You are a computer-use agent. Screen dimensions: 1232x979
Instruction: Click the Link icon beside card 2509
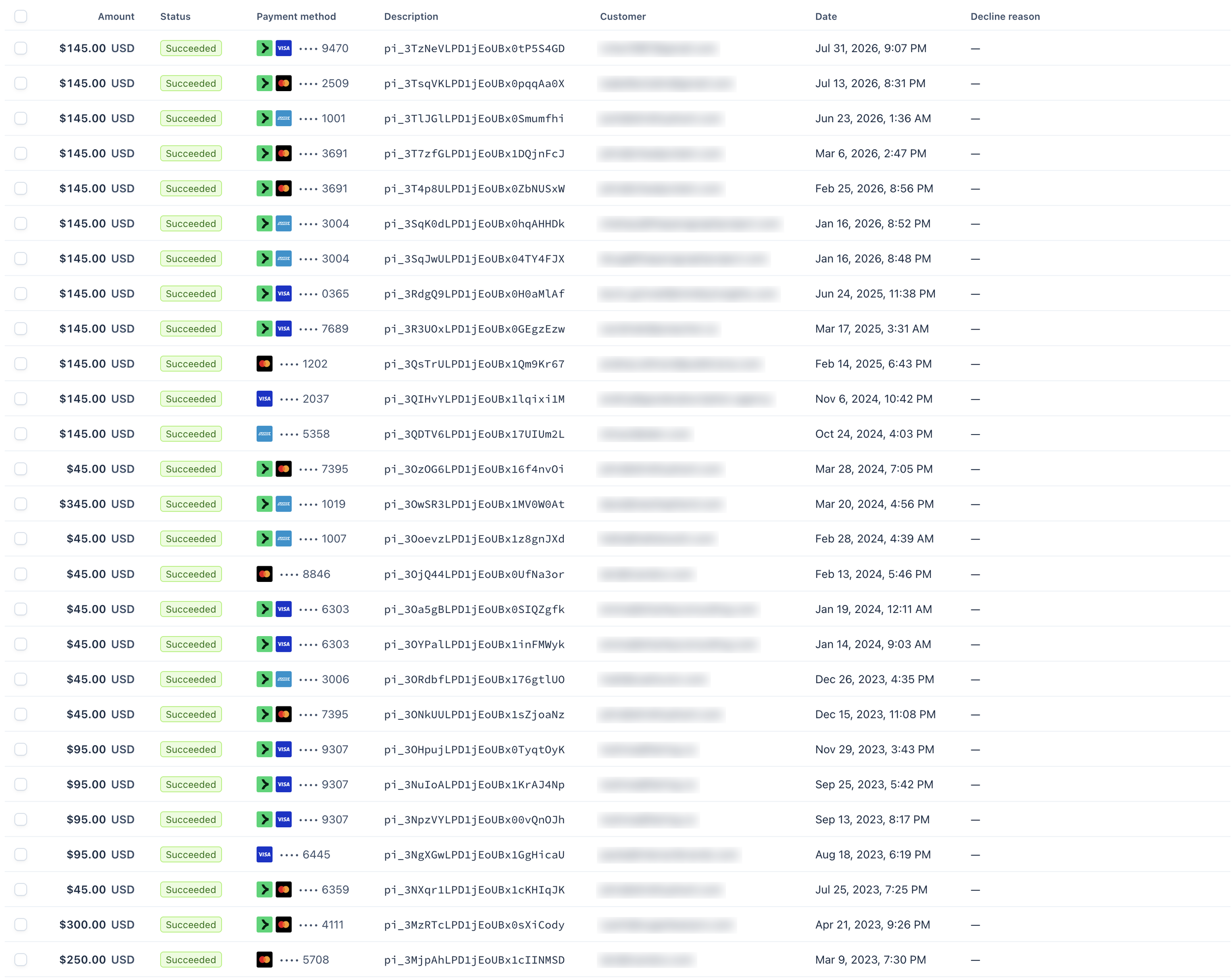264,83
